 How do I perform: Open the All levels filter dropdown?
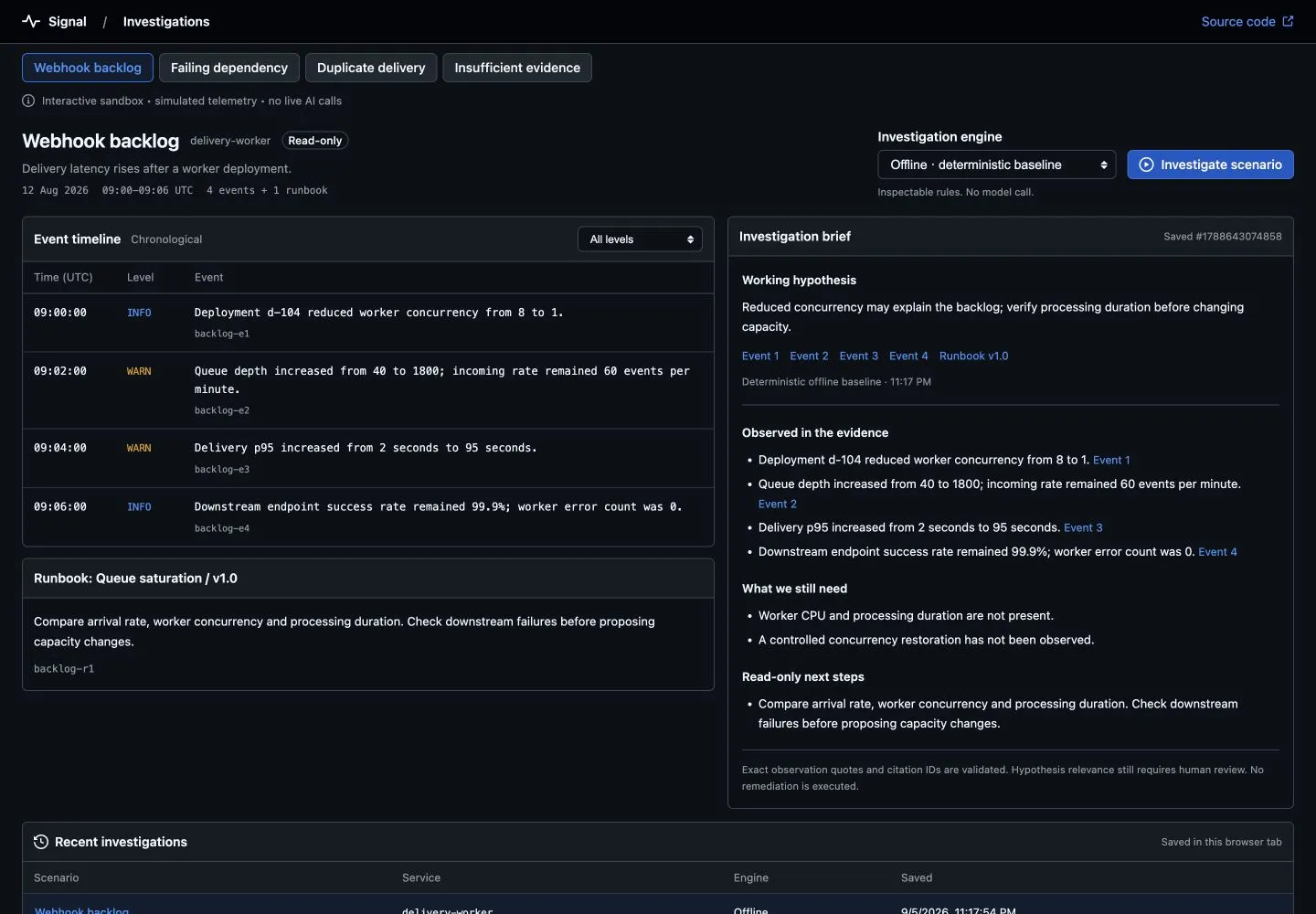point(641,239)
